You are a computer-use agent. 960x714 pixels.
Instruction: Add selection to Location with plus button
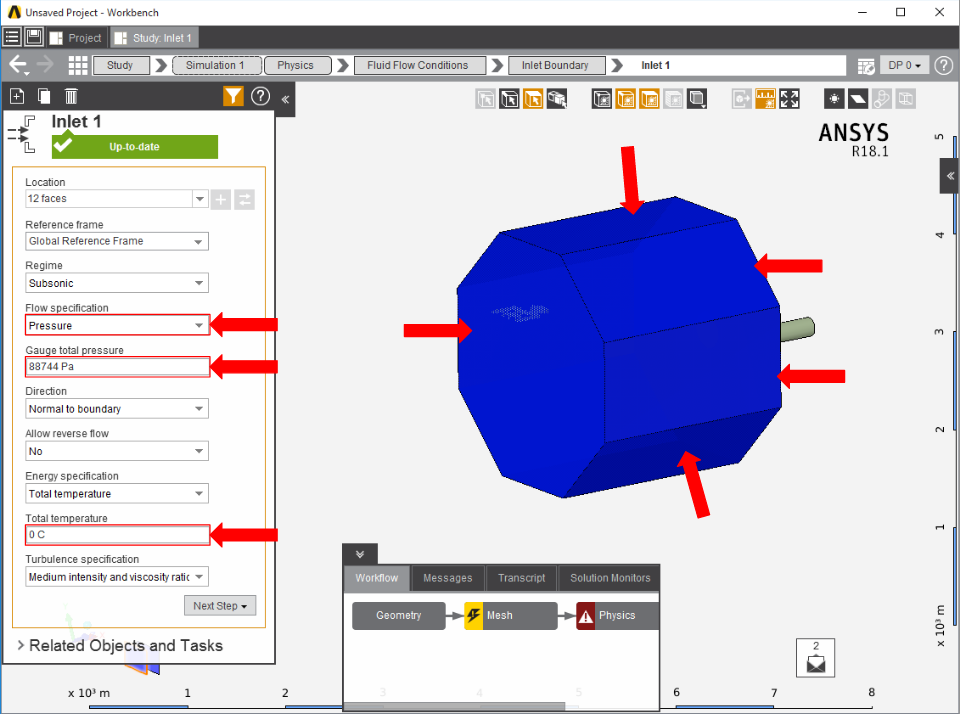coord(221,199)
